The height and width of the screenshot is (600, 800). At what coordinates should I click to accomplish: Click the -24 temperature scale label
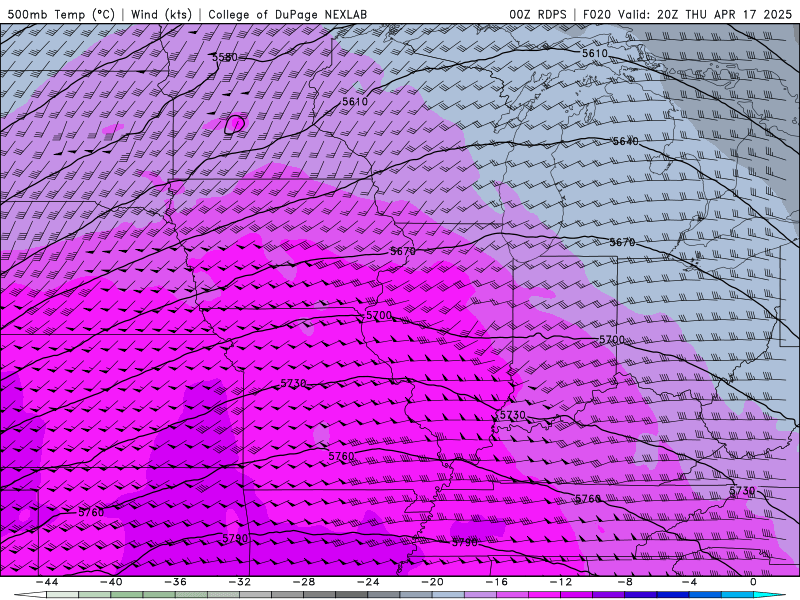368,582
